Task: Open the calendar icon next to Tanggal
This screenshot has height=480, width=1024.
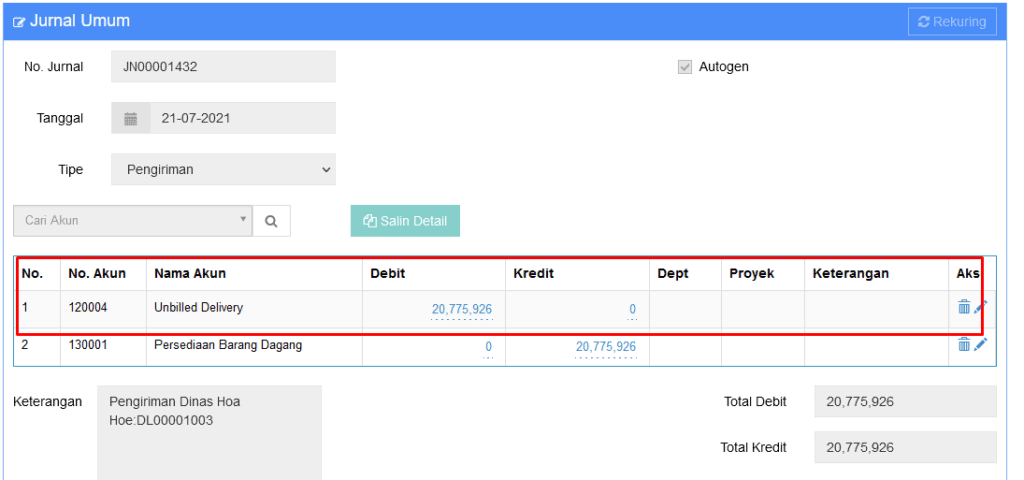Action: (x=131, y=119)
